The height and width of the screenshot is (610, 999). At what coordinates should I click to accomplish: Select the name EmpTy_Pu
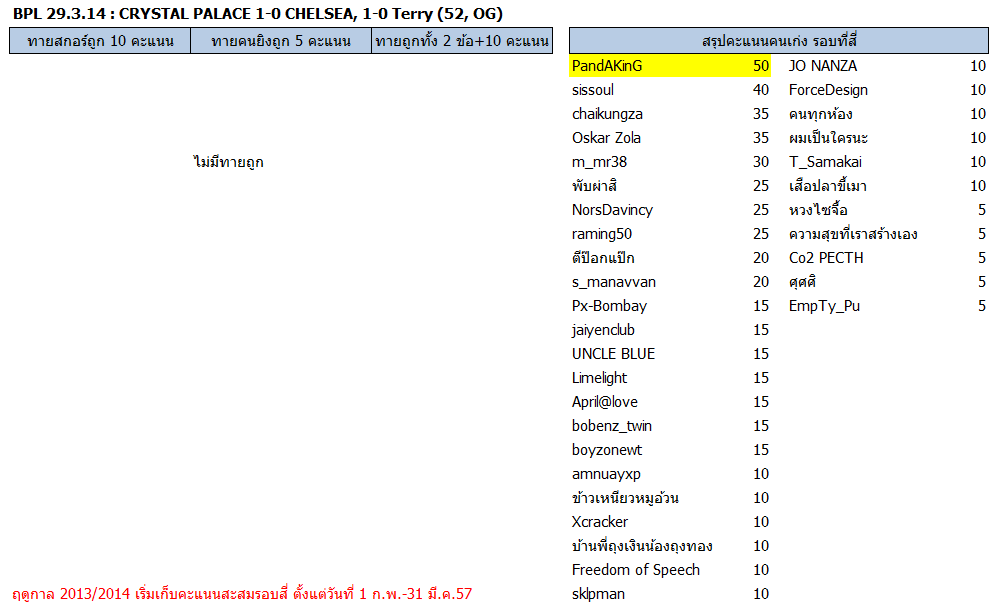click(824, 306)
